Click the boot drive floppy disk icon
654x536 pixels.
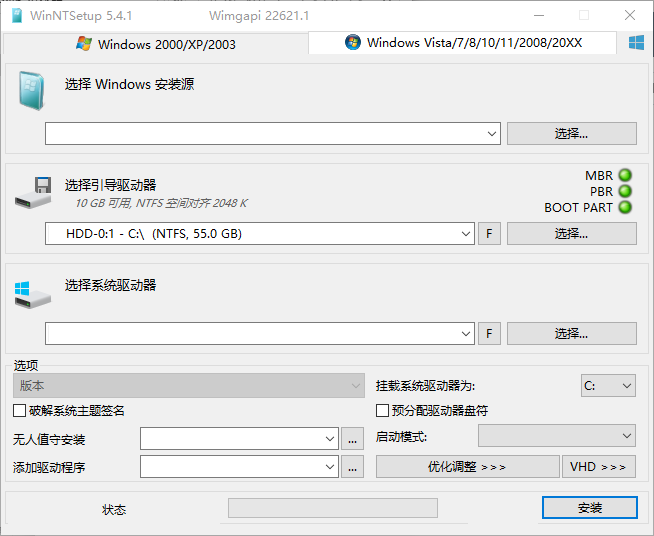[33, 192]
